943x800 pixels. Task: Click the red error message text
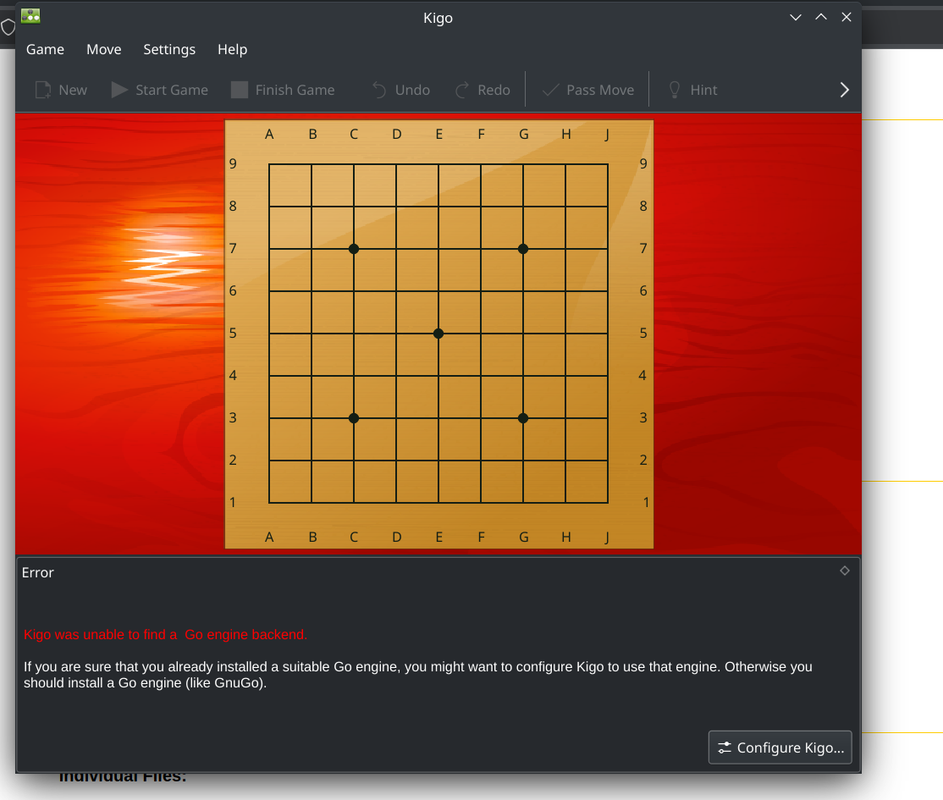[x=165, y=635]
